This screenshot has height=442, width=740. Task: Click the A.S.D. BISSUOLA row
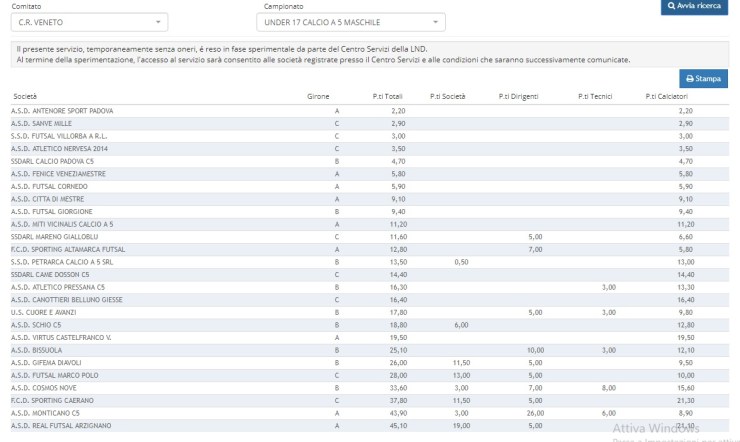click(36, 351)
